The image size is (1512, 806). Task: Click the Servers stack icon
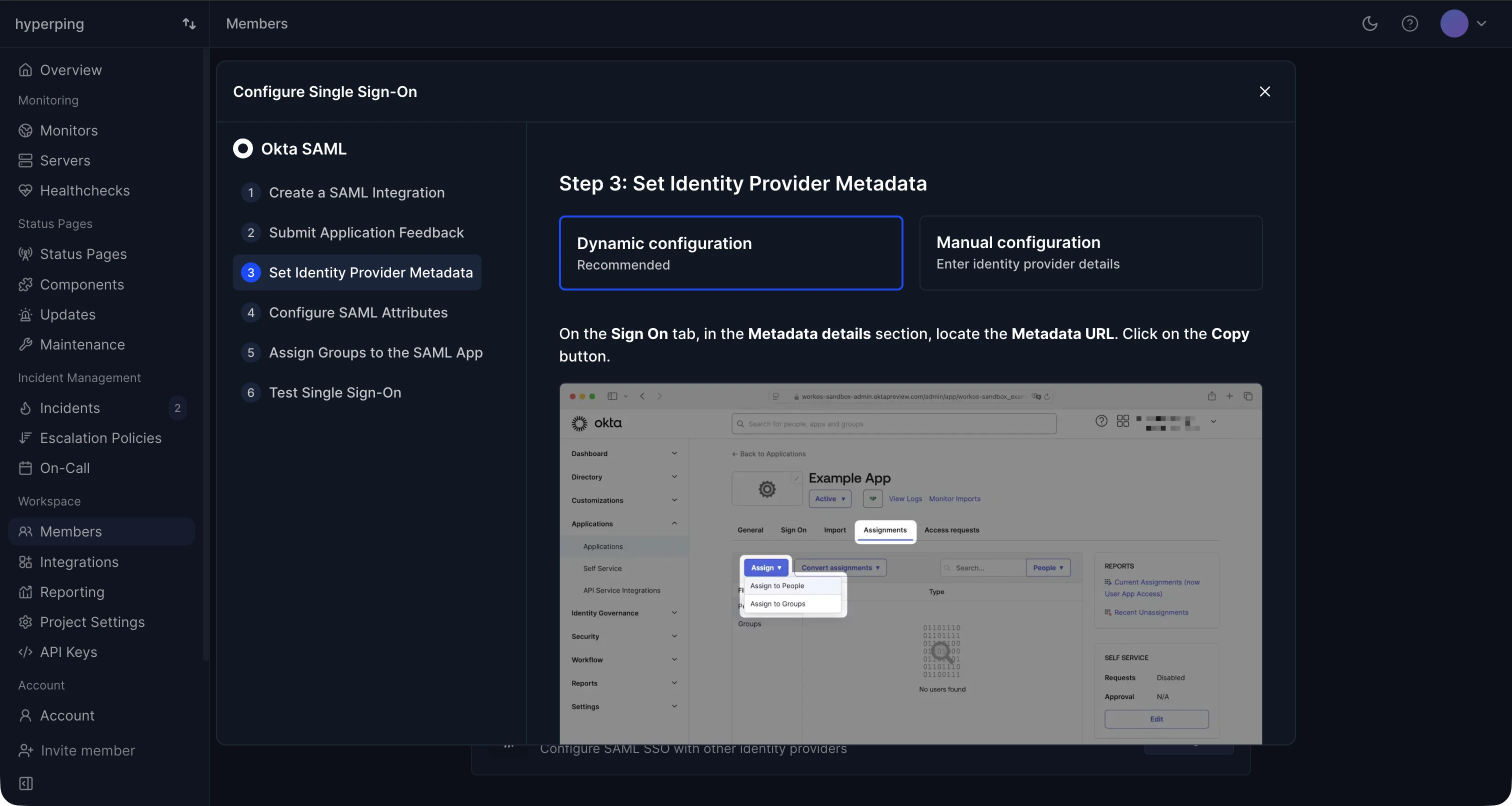pyautogui.click(x=25, y=160)
